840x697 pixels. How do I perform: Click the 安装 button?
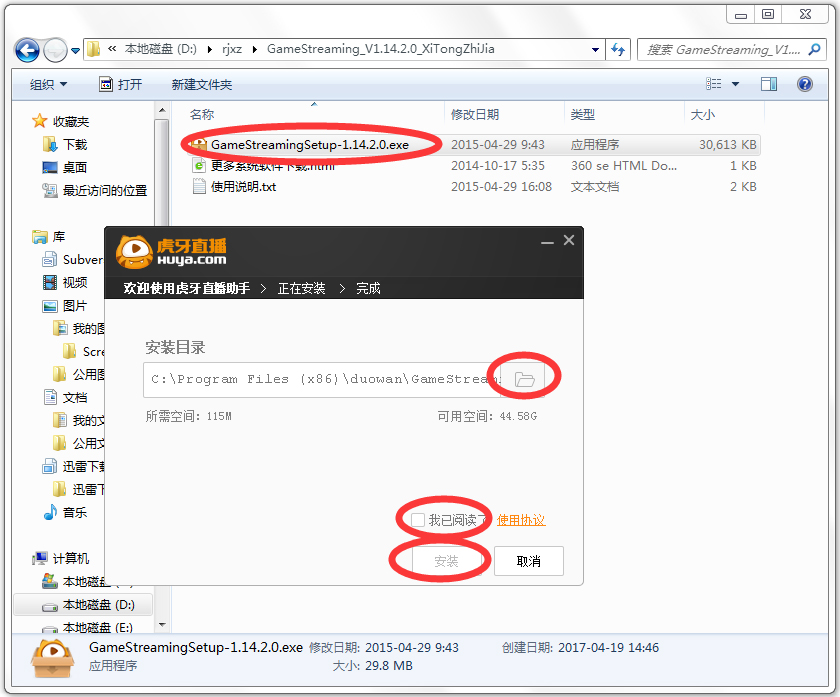point(446,561)
